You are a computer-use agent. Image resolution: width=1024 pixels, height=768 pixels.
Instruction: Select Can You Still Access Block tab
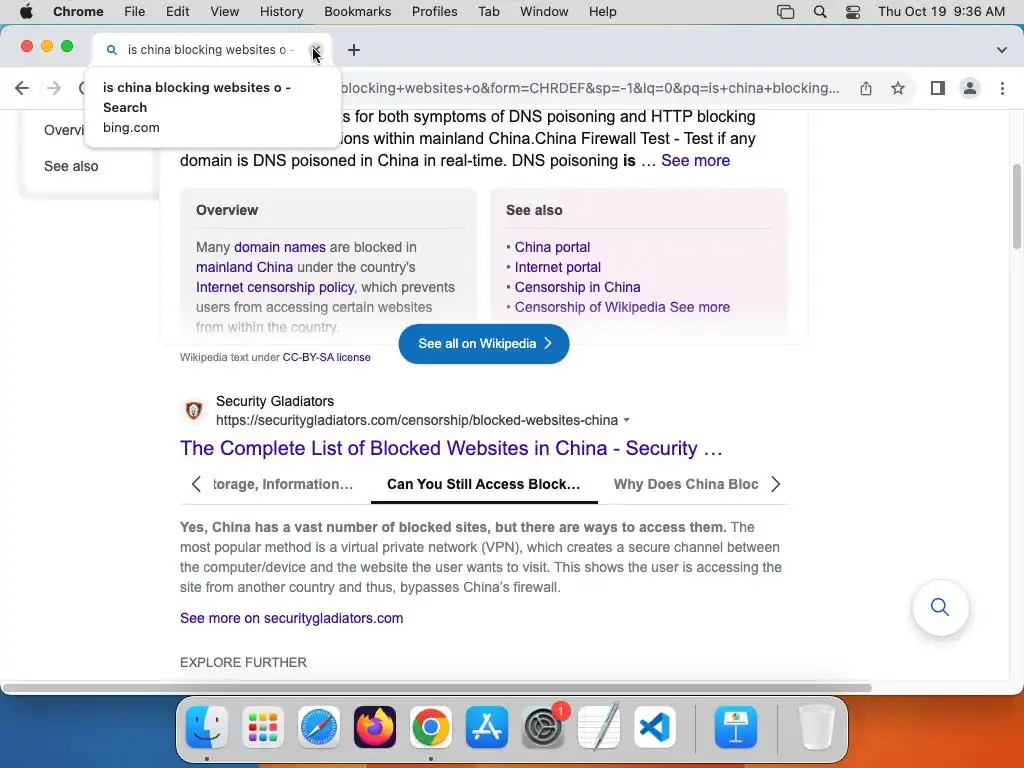point(484,485)
